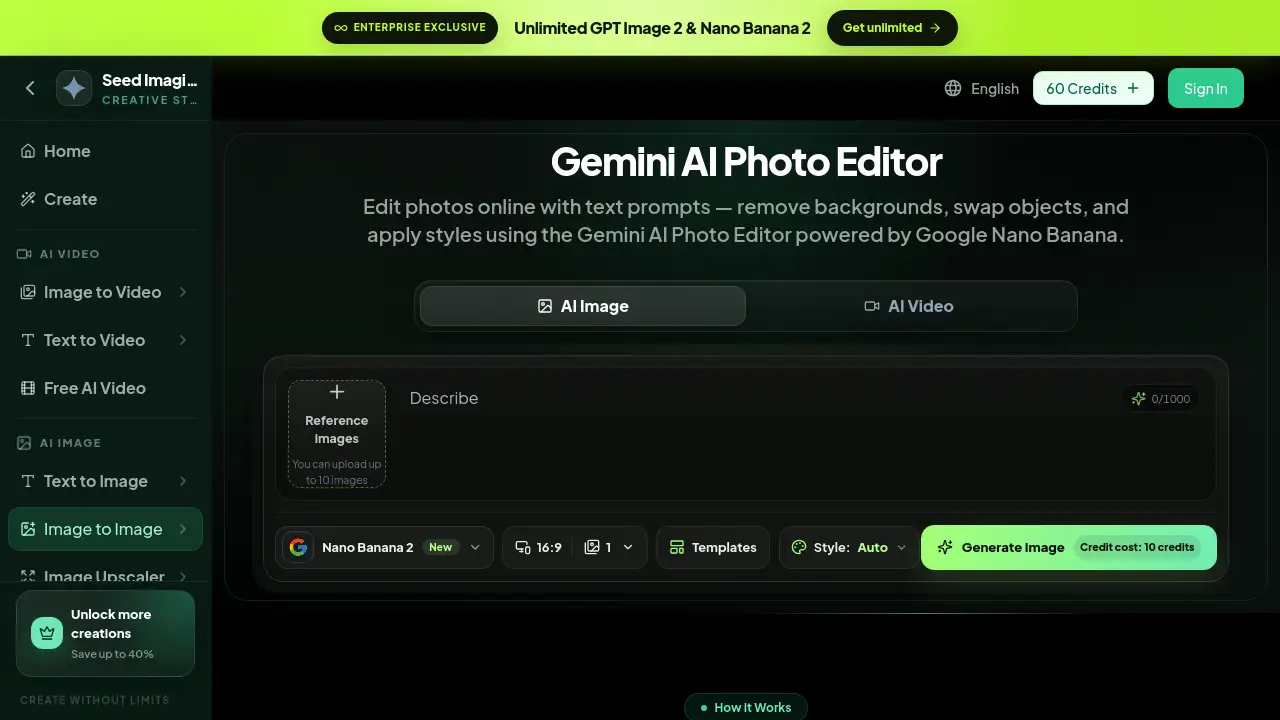Click the Style palette icon
The height and width of the screenshot is (720, 1280).
click(x=799, y=547)
